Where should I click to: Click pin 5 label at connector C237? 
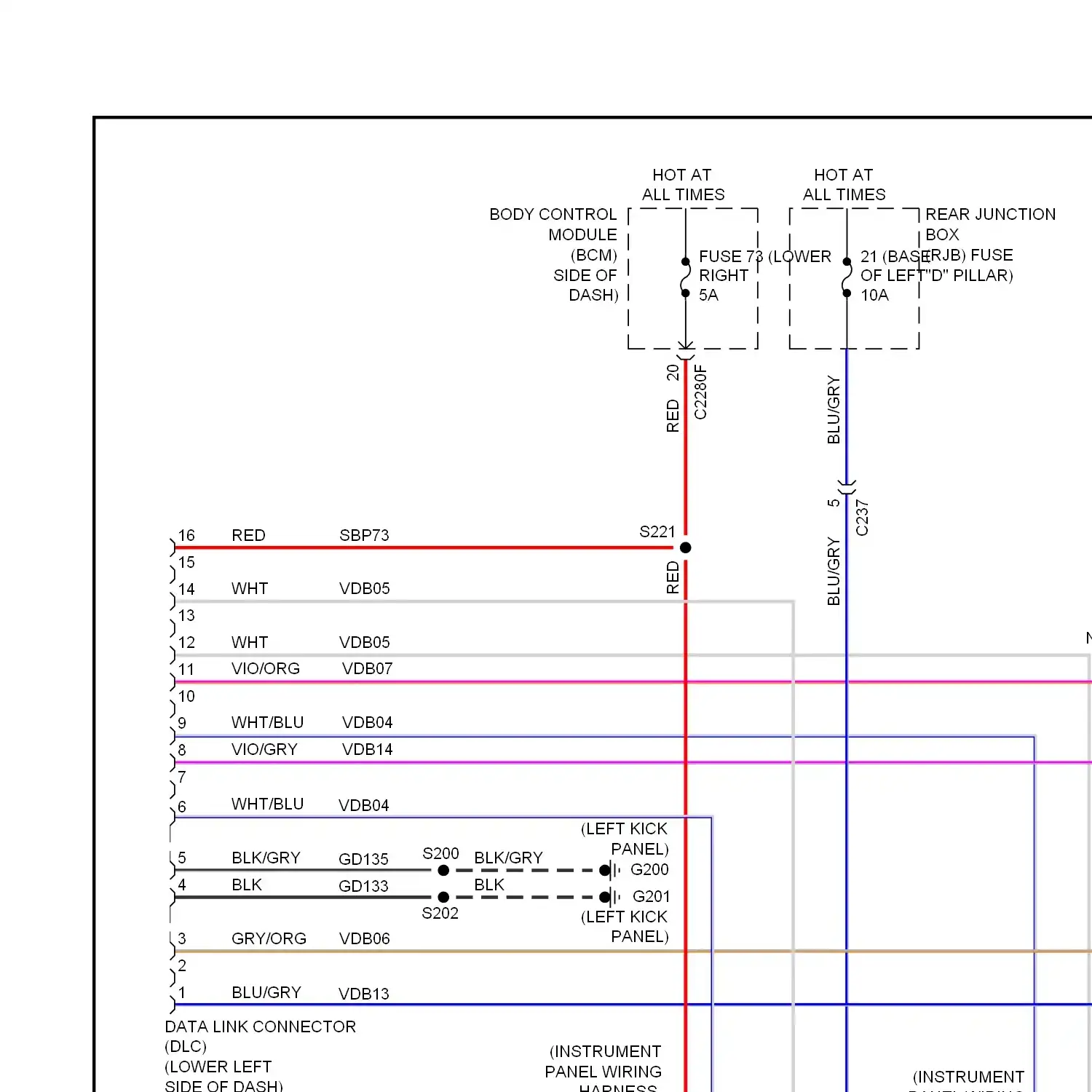coord(834,503)
